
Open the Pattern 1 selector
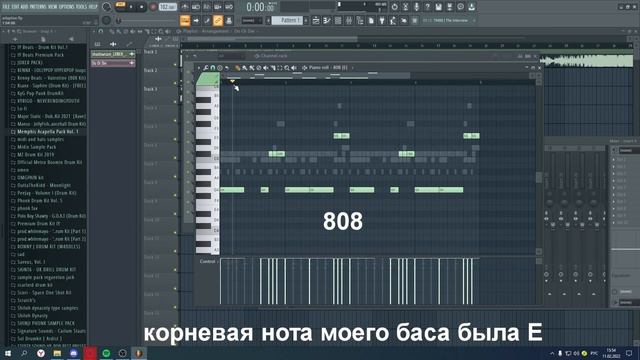pyautogui.click(x=287, y=20)
